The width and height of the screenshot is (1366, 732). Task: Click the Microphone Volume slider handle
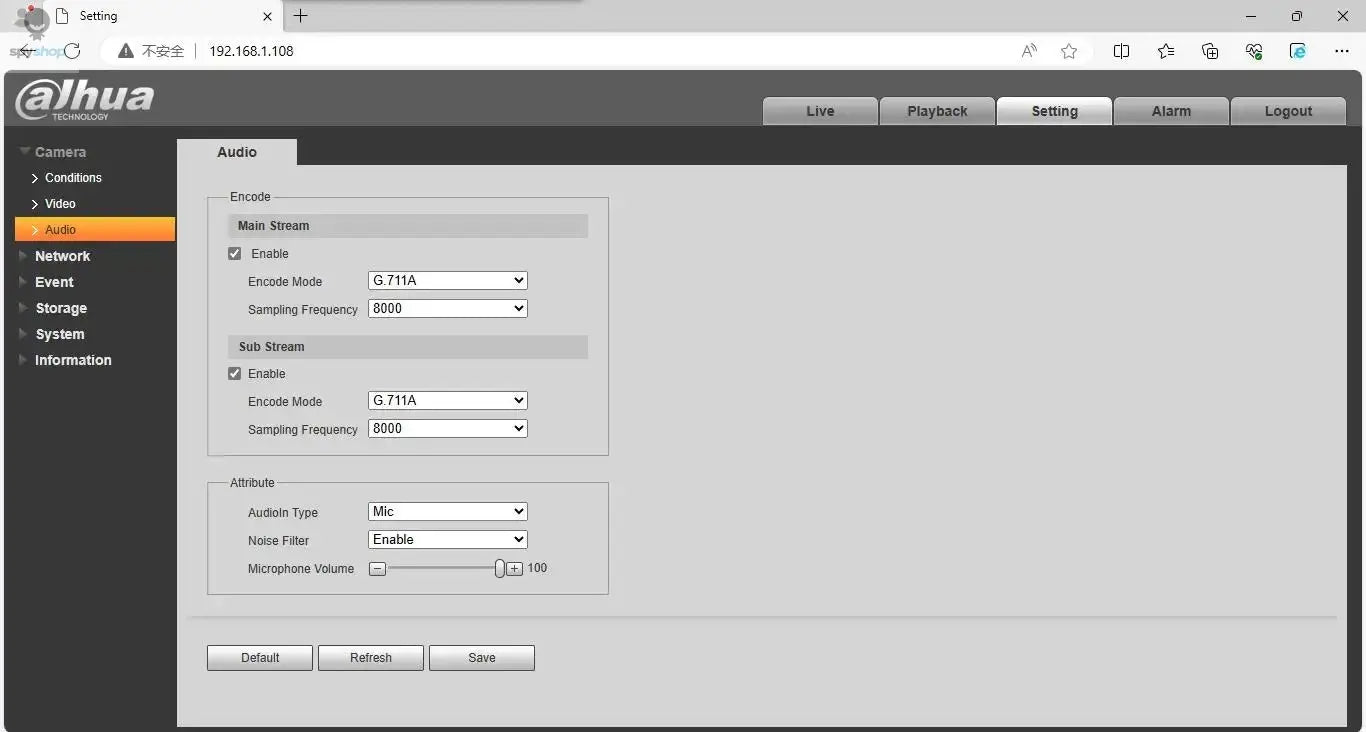tap(500, 569)
